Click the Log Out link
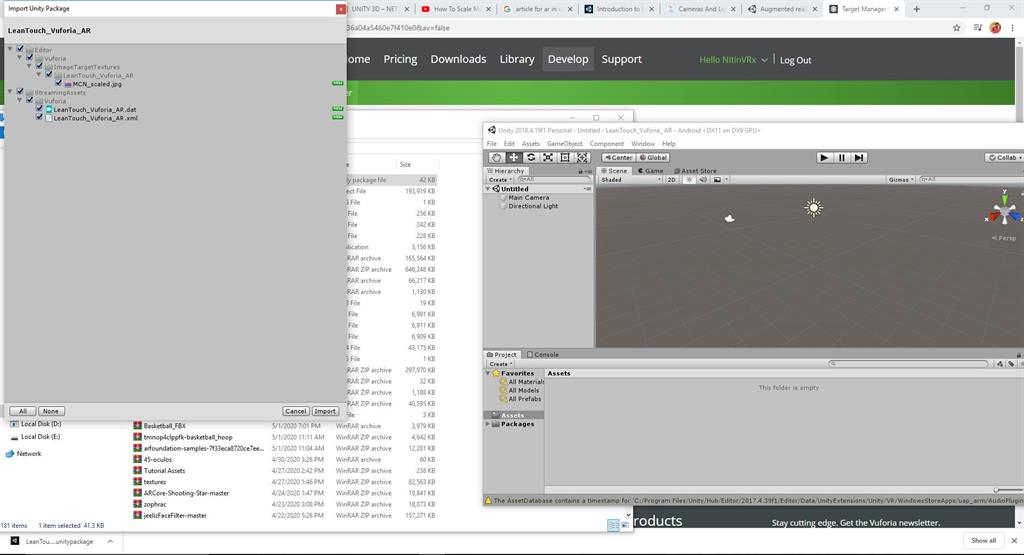Image resolution: width=1024 pixels, height=555 pixels. pyautogui.click(x=795, y=60)
